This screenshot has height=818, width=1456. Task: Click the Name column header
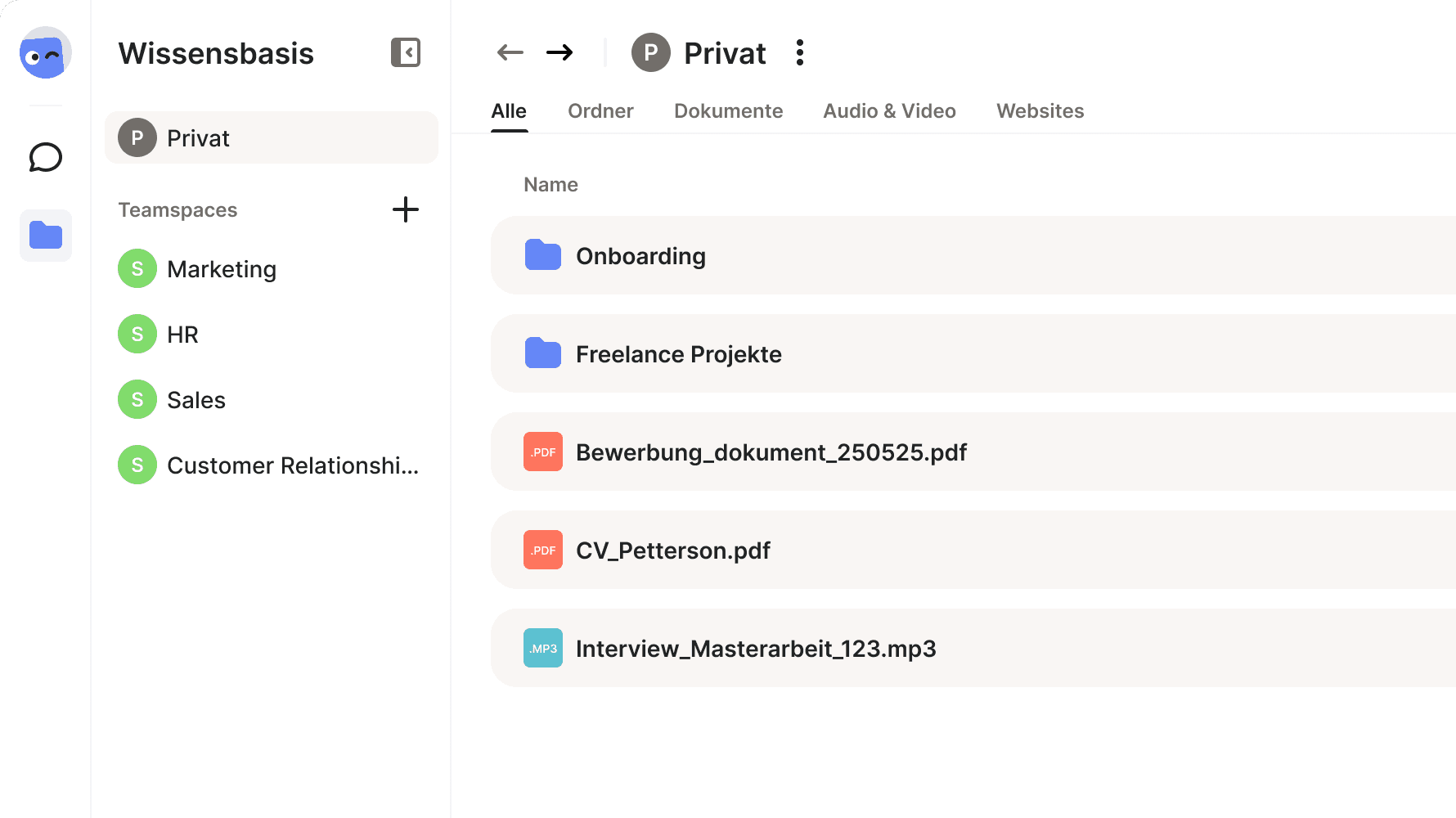pos(550,185)
